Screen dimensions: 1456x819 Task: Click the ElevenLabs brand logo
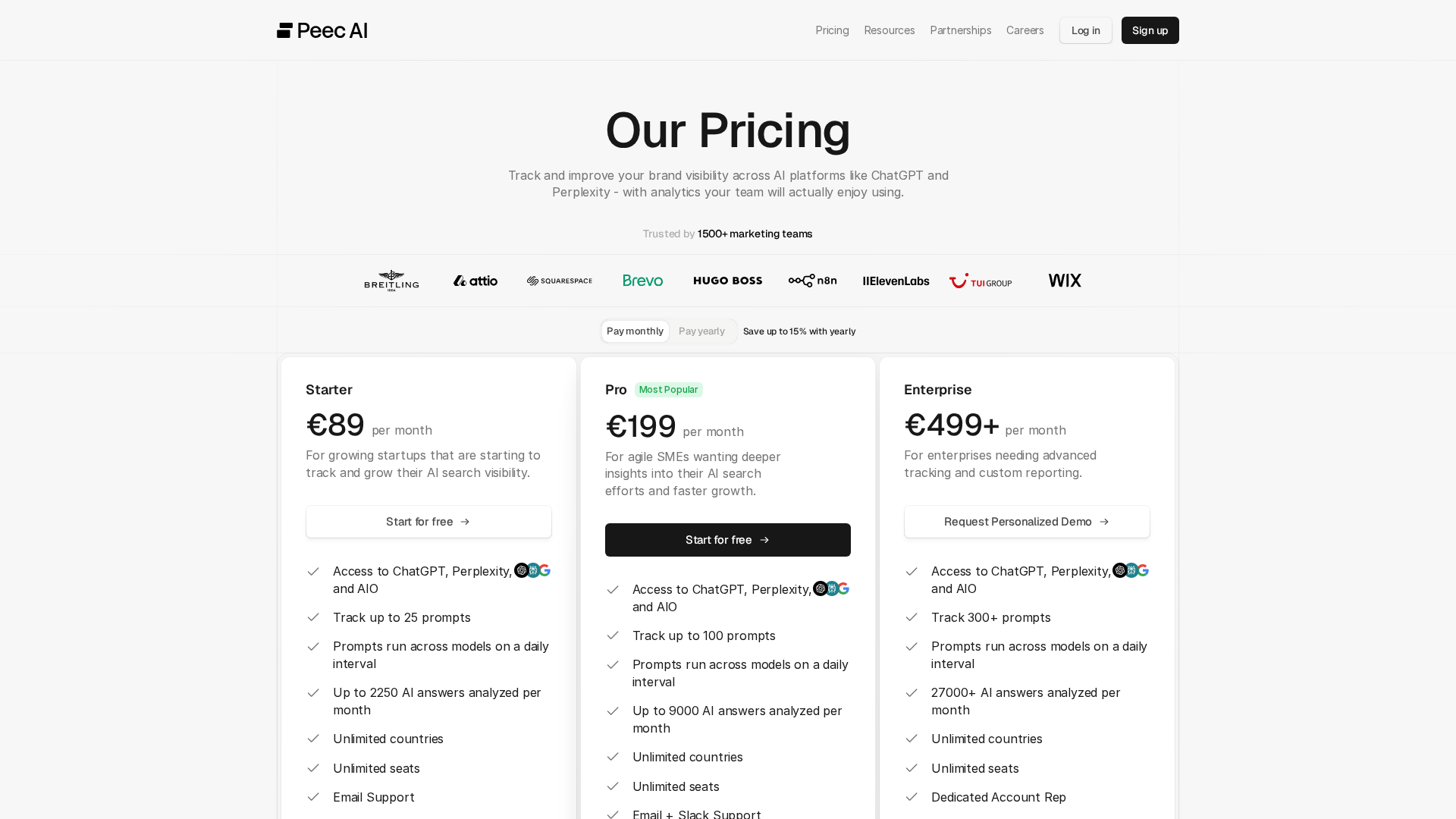(x=896, y=281)
